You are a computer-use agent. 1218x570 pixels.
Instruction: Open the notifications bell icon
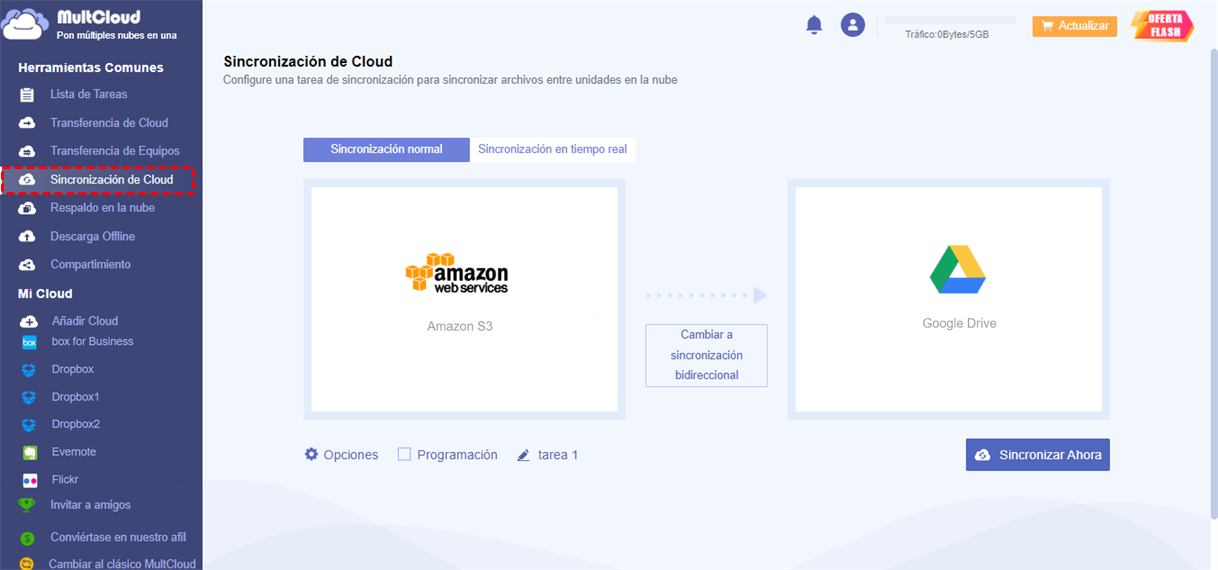[x=814, y=25]
